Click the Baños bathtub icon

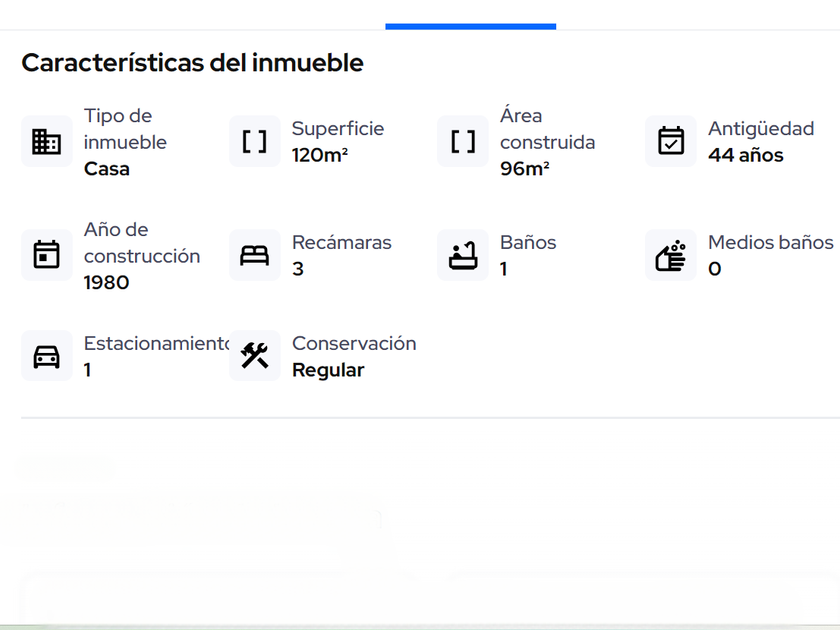(463, 255)
